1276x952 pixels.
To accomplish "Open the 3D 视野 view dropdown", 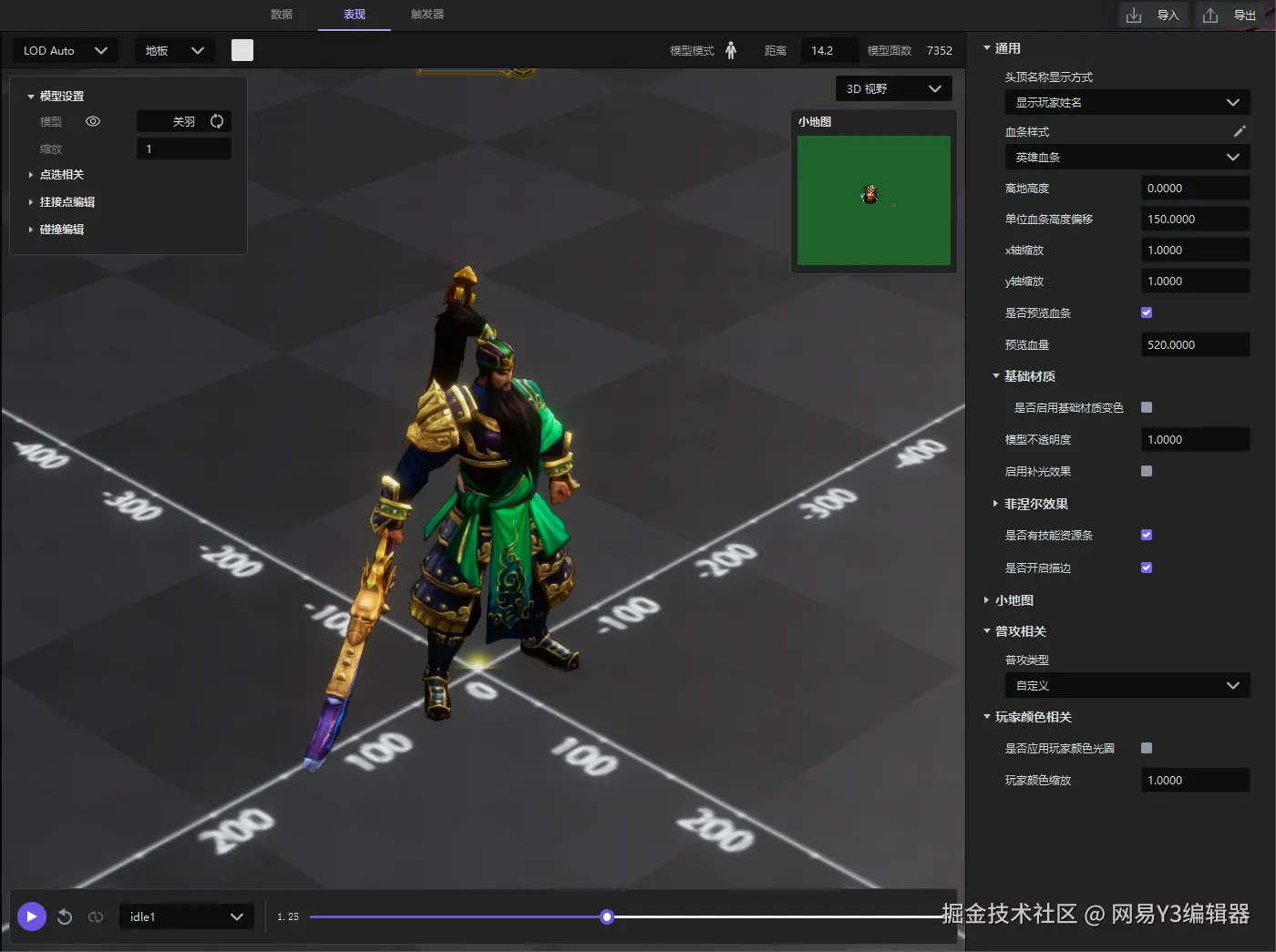I will point(894,88).
